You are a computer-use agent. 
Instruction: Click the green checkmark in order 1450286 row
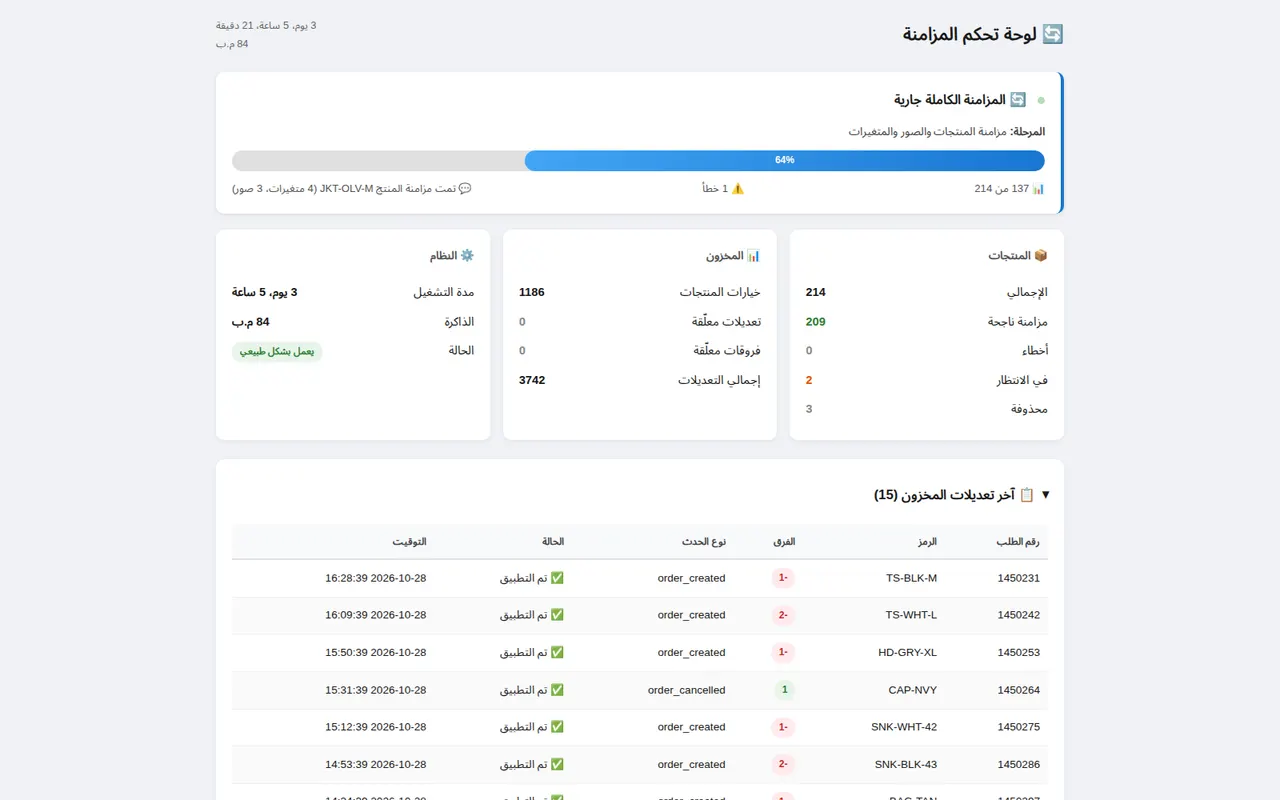(557, 764)
